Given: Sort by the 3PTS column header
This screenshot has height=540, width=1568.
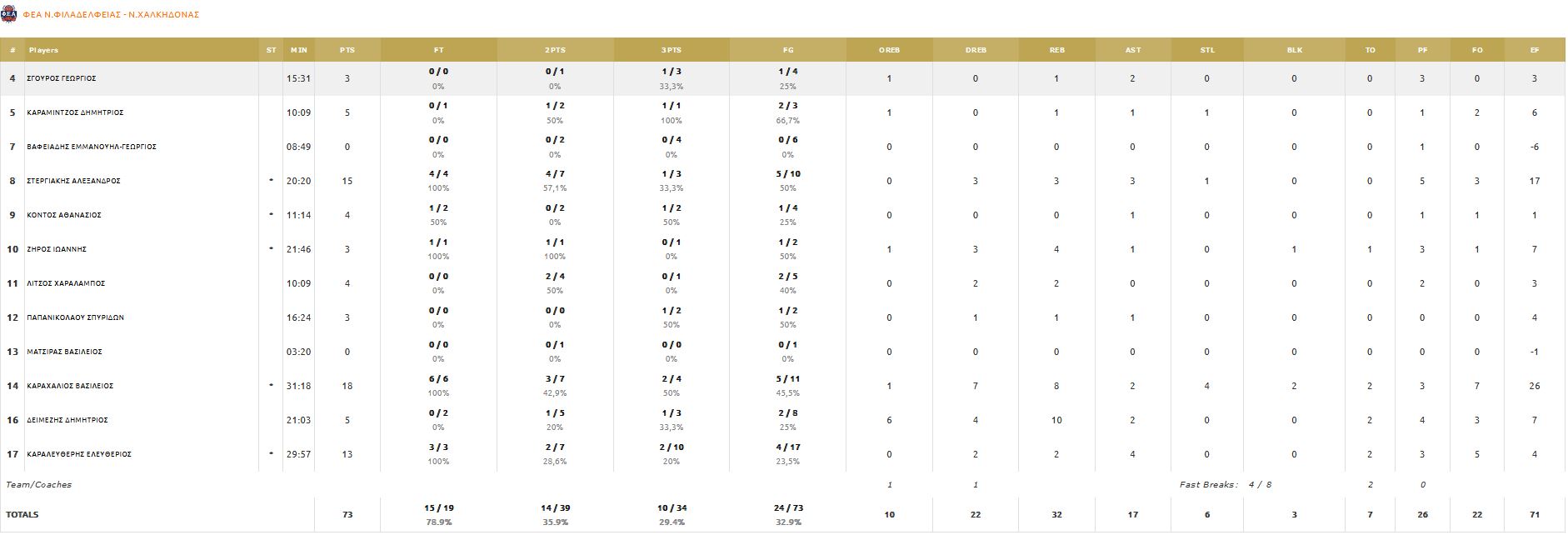Looking at the screenshot, I should tap(672, 50).
